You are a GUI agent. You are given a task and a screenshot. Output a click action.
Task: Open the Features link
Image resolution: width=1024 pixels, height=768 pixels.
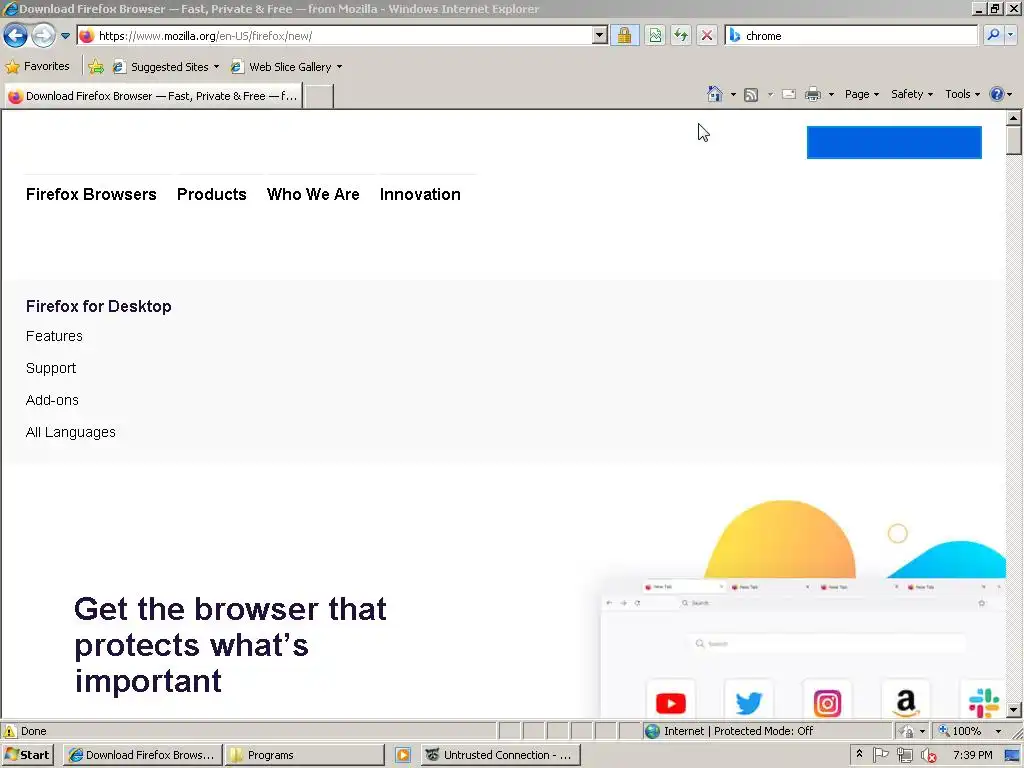[x=54, y=336]
